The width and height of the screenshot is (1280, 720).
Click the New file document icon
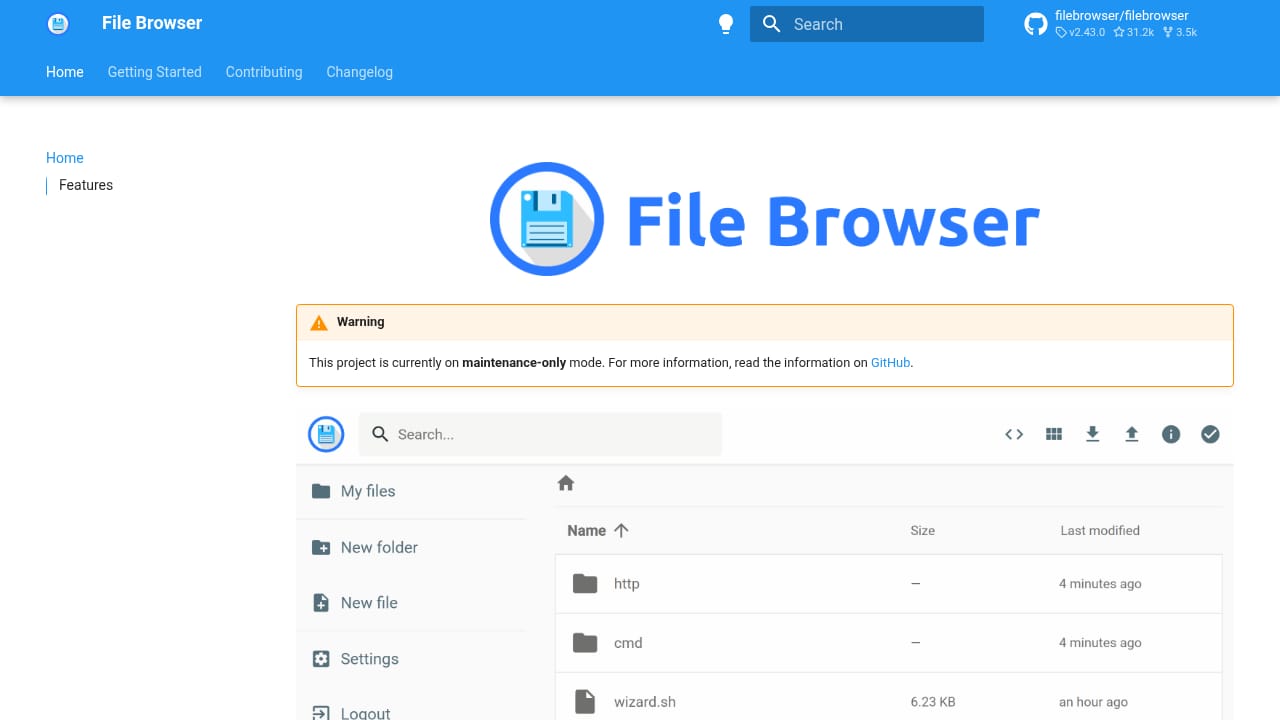tap(321, 603)
